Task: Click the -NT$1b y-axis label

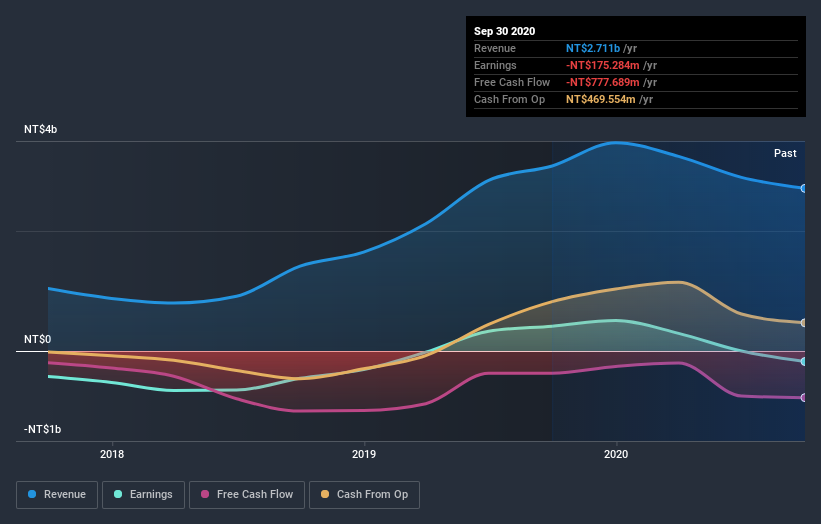Action: [42, 429]
